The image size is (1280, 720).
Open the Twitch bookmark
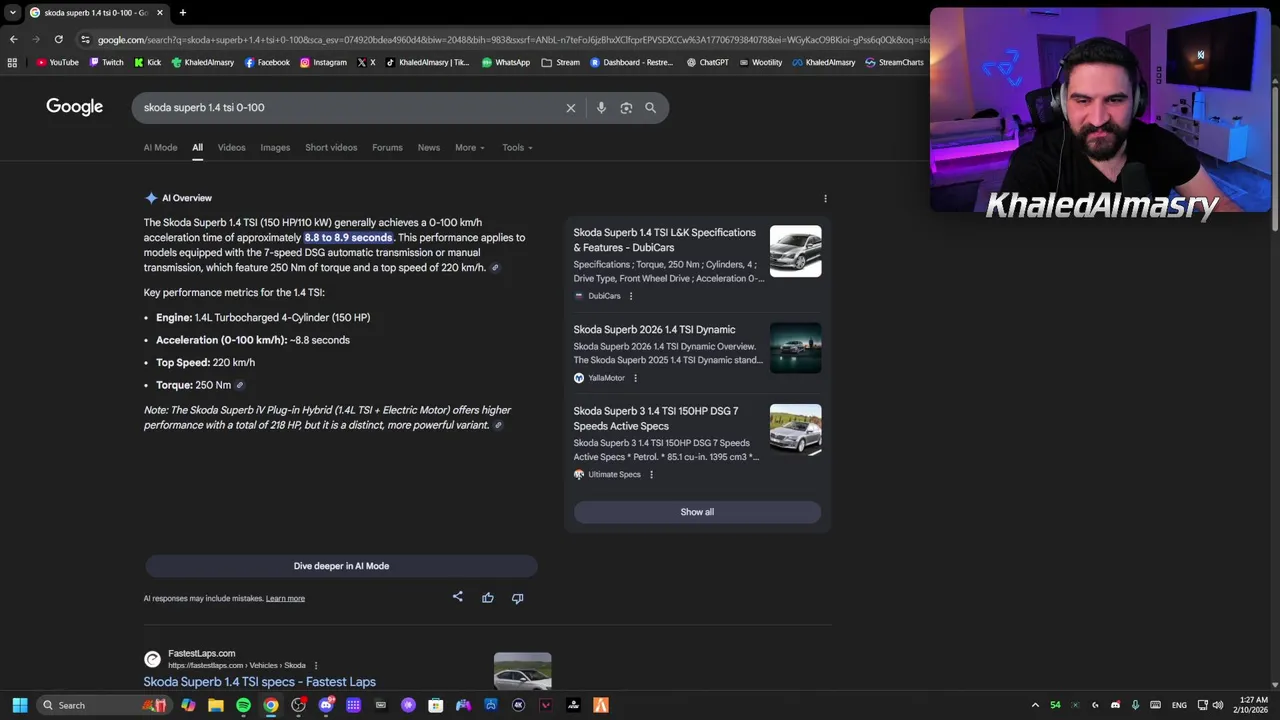107,62
